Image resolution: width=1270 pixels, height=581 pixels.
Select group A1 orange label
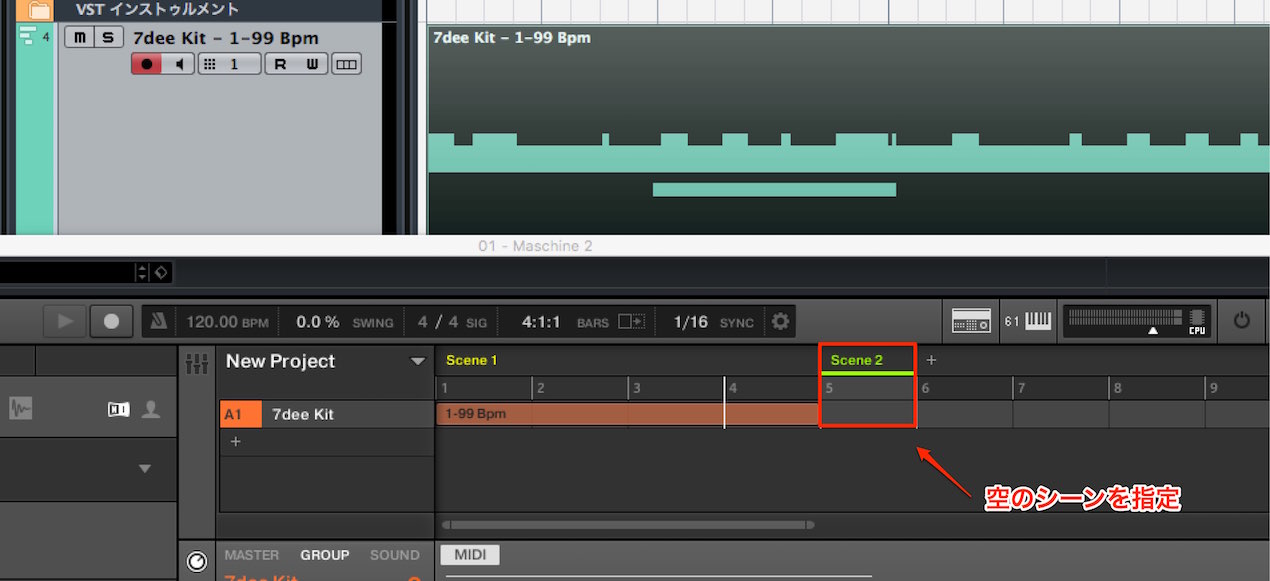240,414
